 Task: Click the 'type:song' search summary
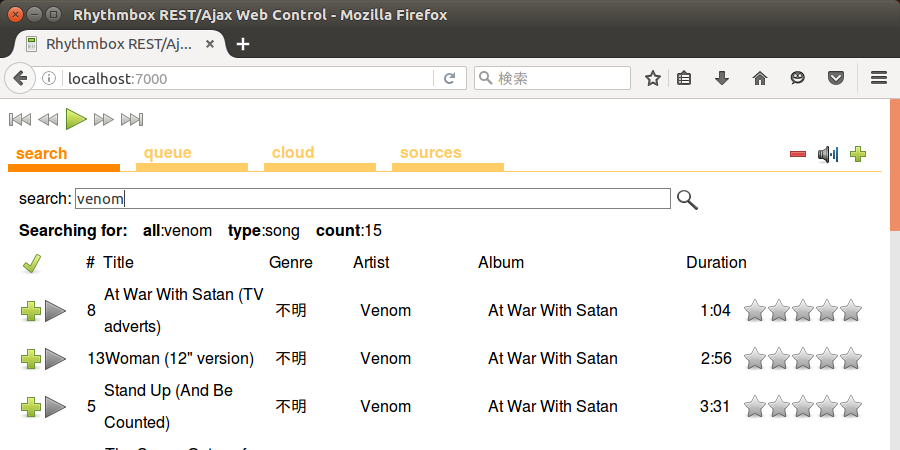click(x=263, y=231)
